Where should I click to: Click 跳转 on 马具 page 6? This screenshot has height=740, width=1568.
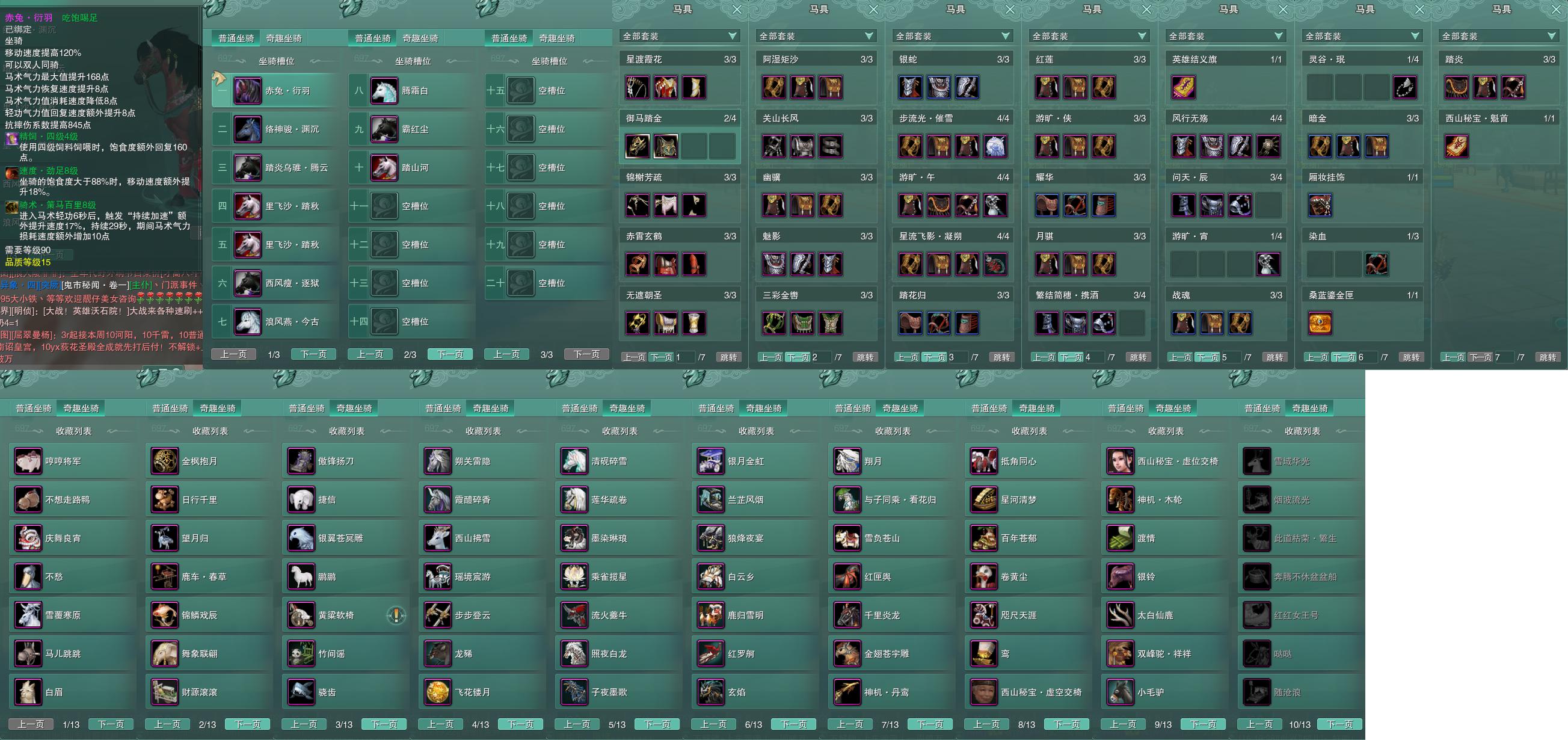[1411, 357]
